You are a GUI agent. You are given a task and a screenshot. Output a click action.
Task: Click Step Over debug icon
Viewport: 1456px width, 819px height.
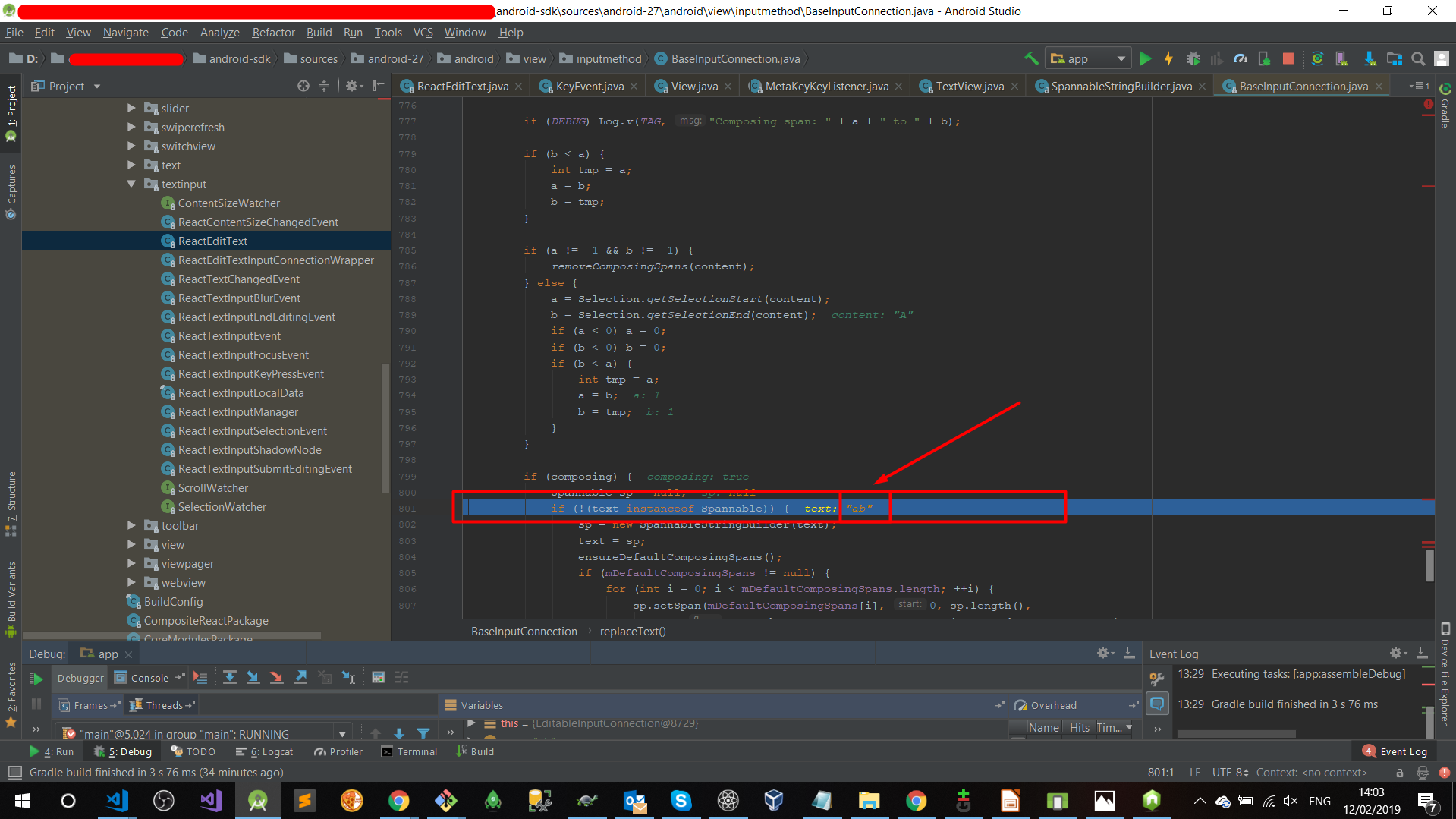229,677
